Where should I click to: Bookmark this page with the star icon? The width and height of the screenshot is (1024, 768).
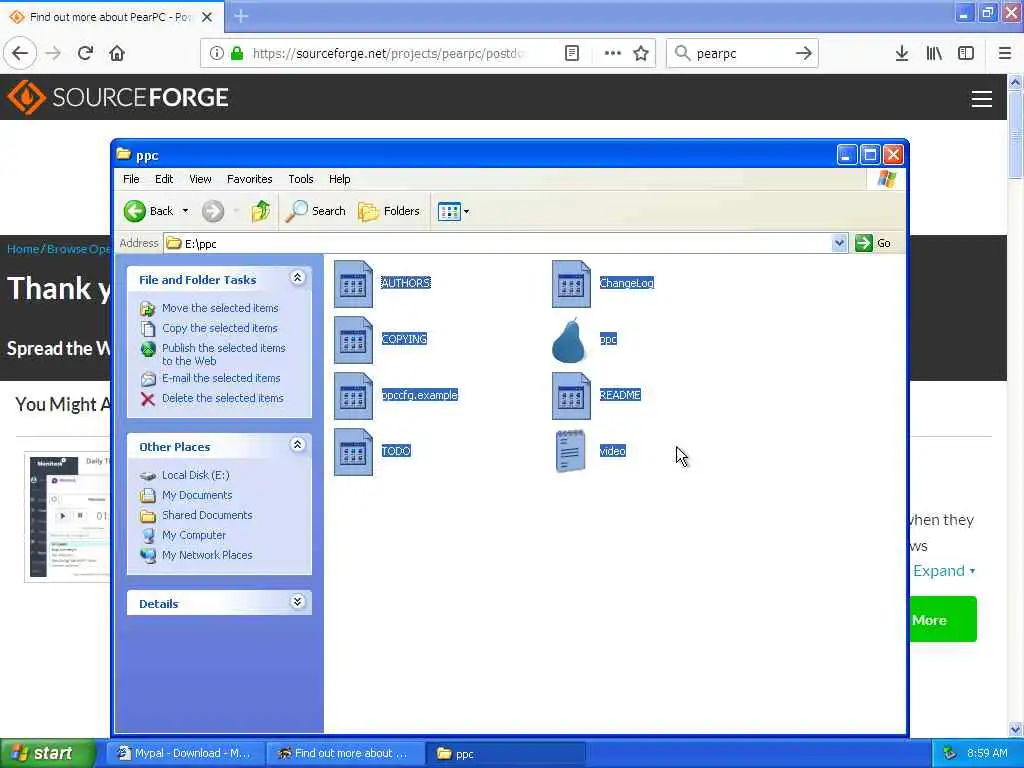[641, 53]
